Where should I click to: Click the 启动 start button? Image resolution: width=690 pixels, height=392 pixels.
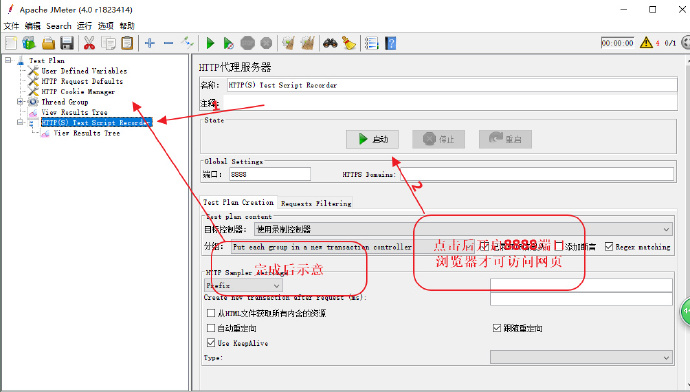[372, 139]
